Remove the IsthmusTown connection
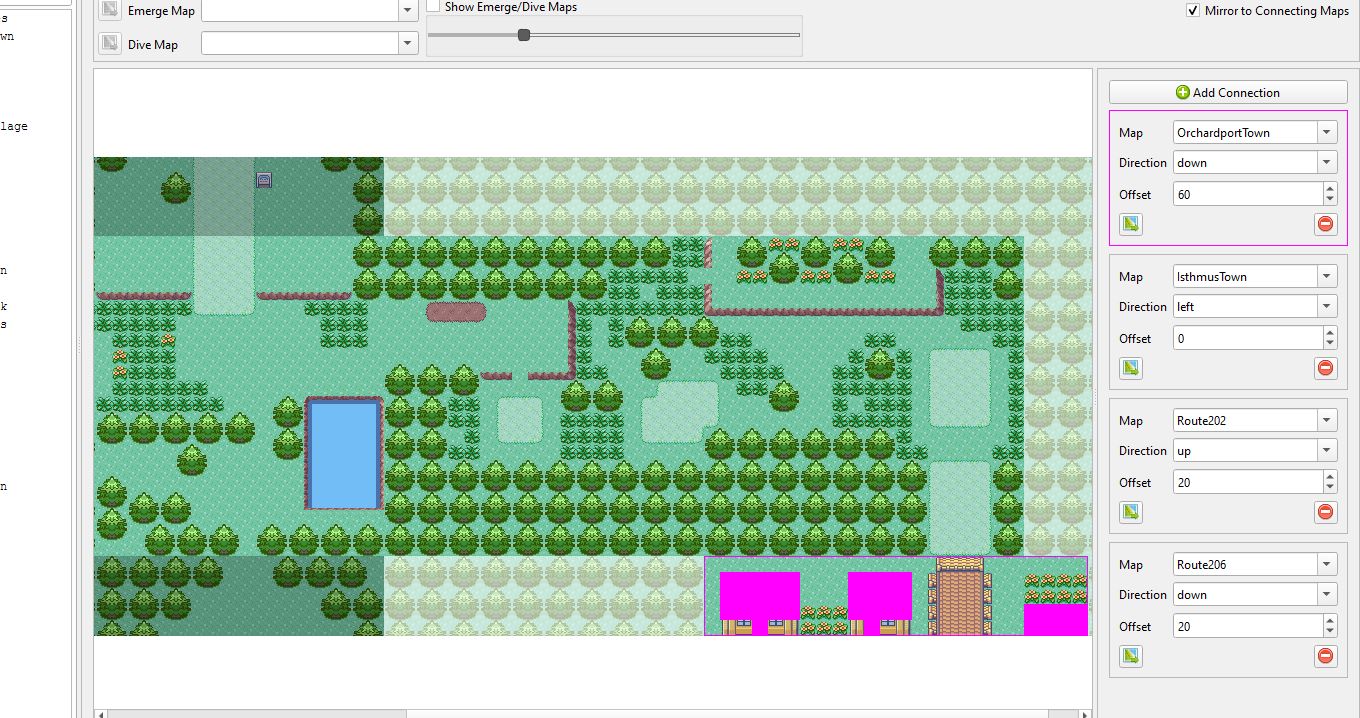This screenshot has width=1360, height=718. (1326, 368)
